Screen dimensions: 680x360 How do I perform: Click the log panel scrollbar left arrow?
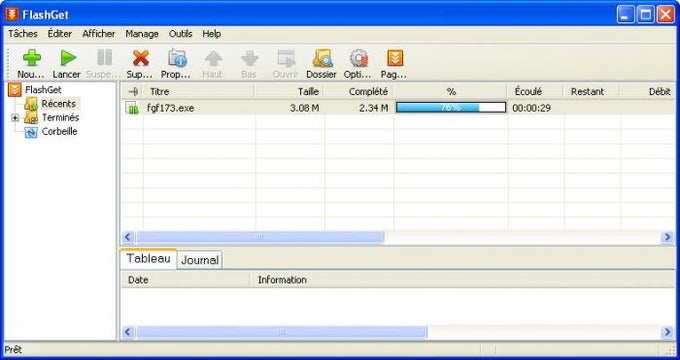click(128, 332)
